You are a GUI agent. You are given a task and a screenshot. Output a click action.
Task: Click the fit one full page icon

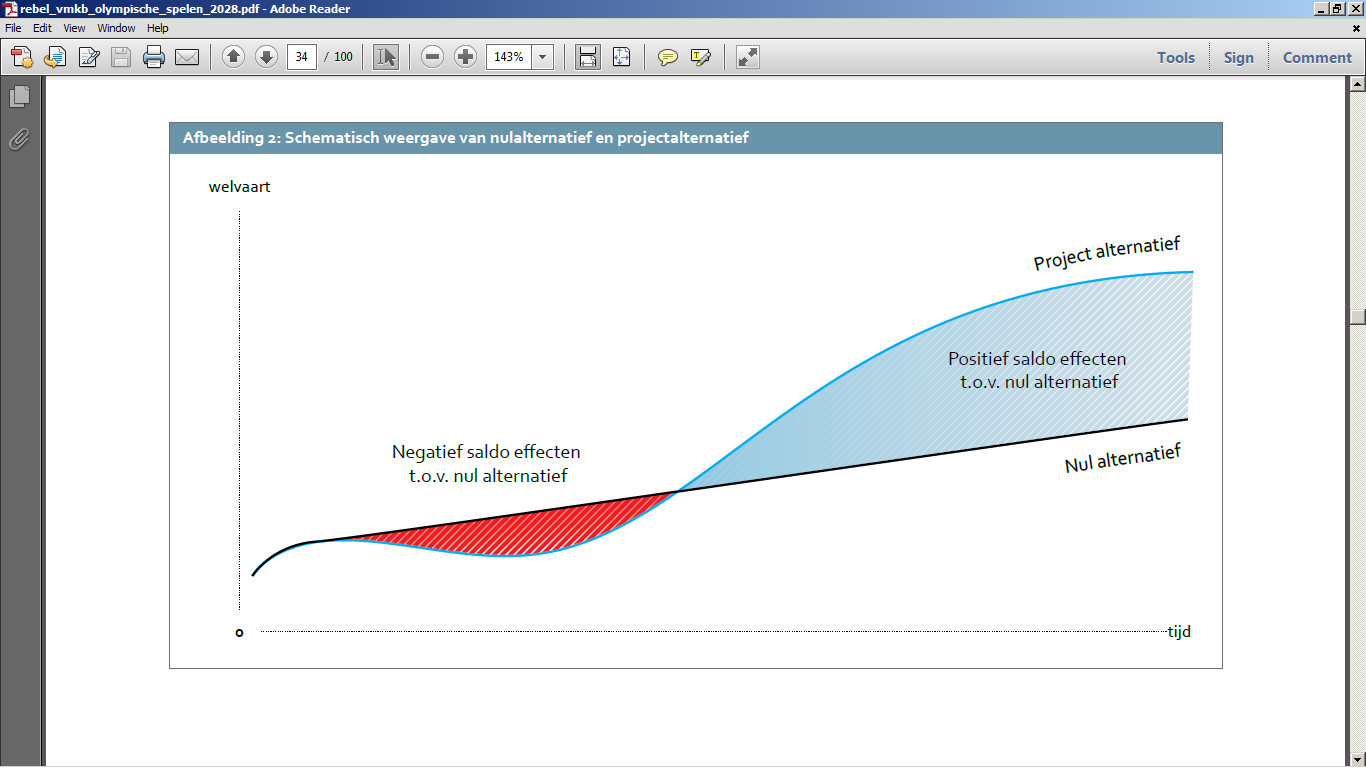pos(621,57)
